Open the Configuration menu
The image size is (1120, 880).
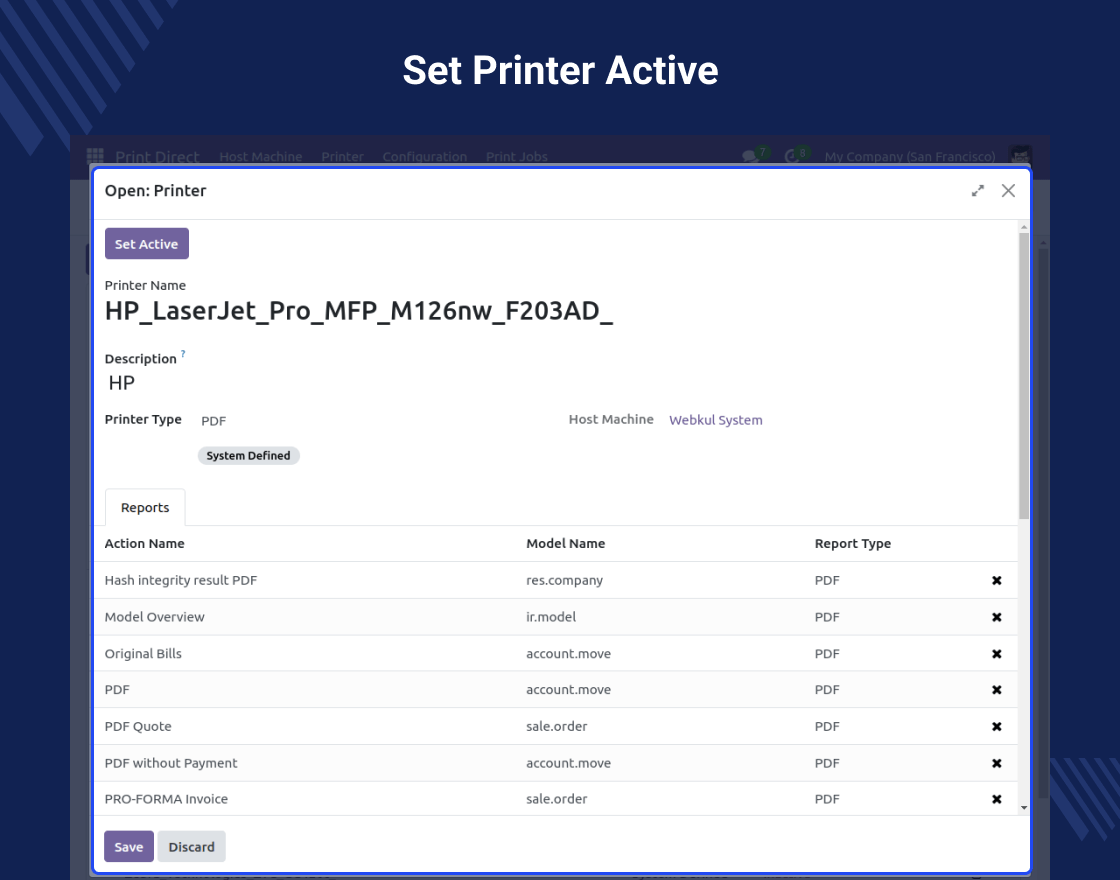tap(424, 157)
